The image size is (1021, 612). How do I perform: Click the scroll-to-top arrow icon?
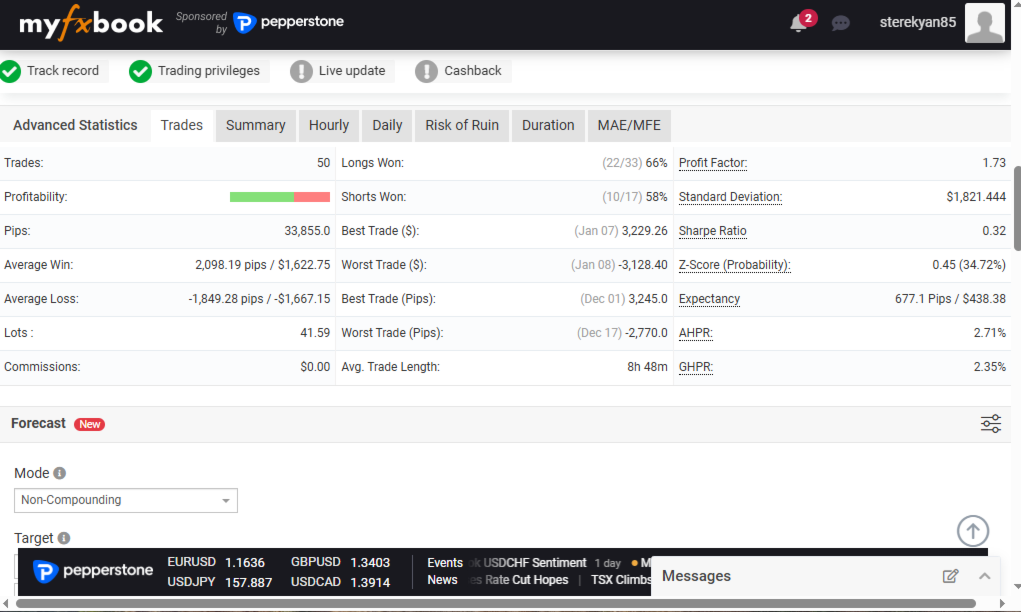click(x=972, y=531)
